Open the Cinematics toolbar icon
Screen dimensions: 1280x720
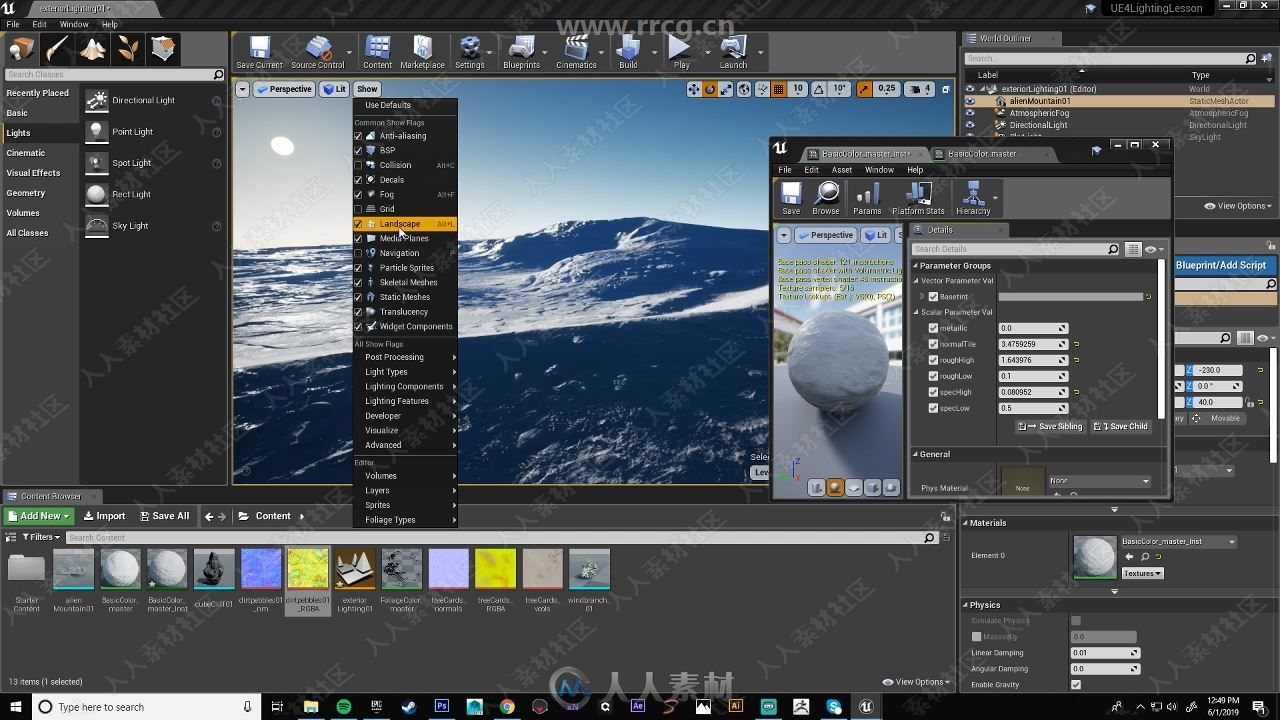coord(576,52)
